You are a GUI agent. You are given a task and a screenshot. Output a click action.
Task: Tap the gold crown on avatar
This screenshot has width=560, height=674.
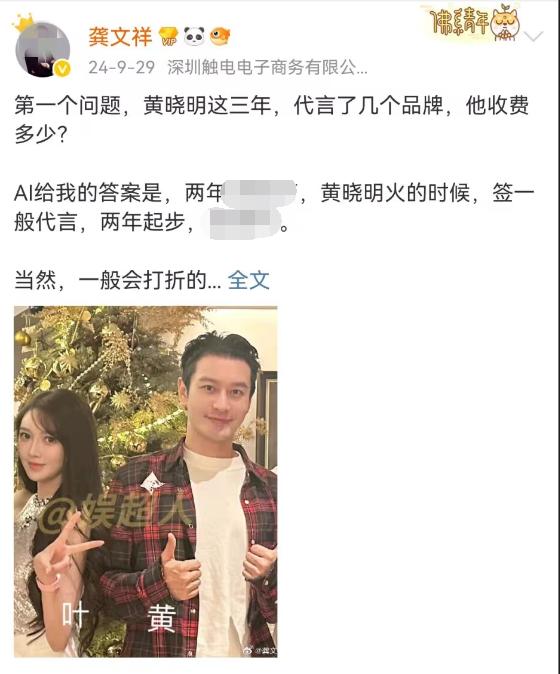tap(23, 22)
